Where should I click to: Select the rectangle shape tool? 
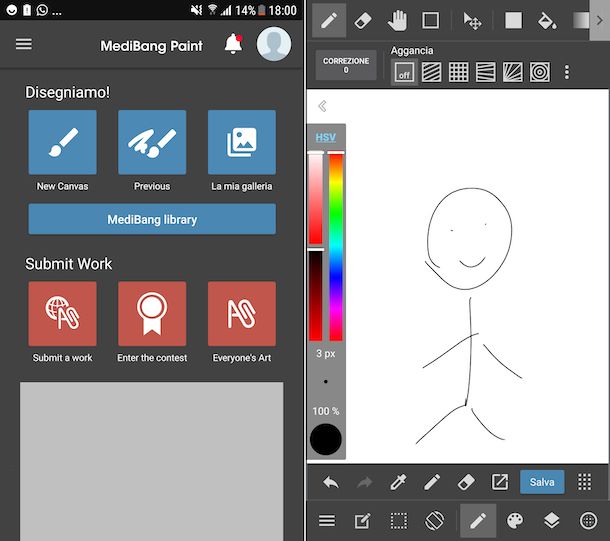(x=431, y=20)
